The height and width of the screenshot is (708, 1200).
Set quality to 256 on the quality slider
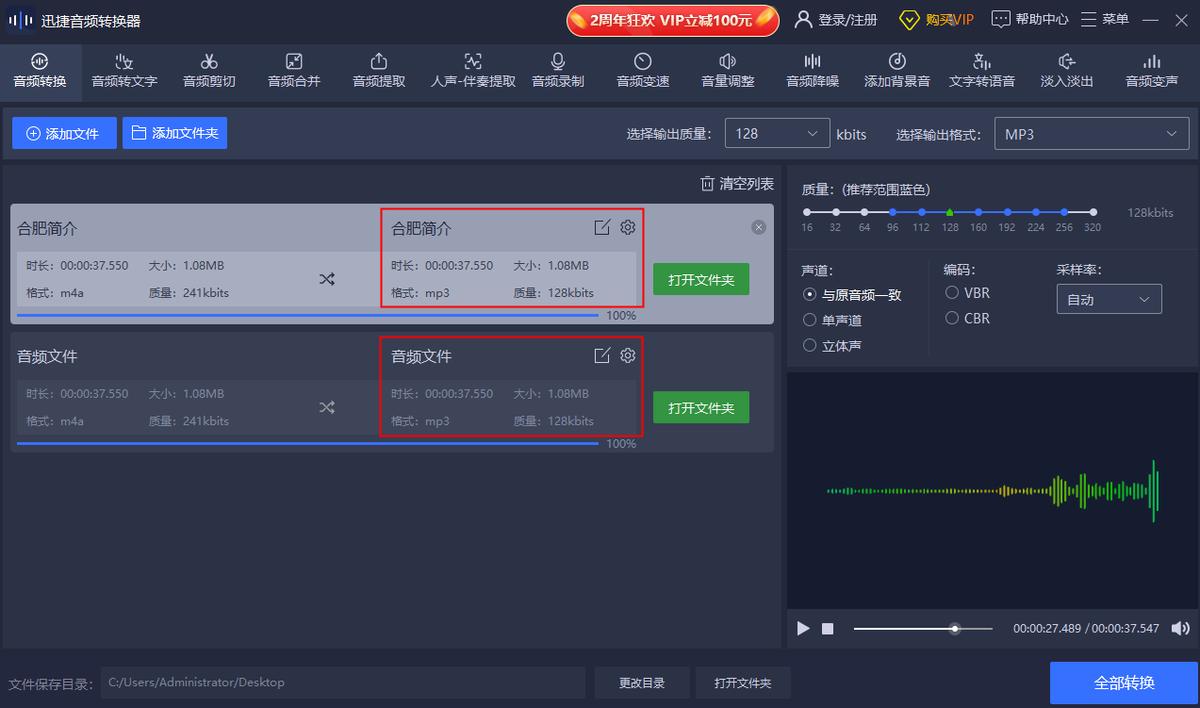[x=1064, y=212]
